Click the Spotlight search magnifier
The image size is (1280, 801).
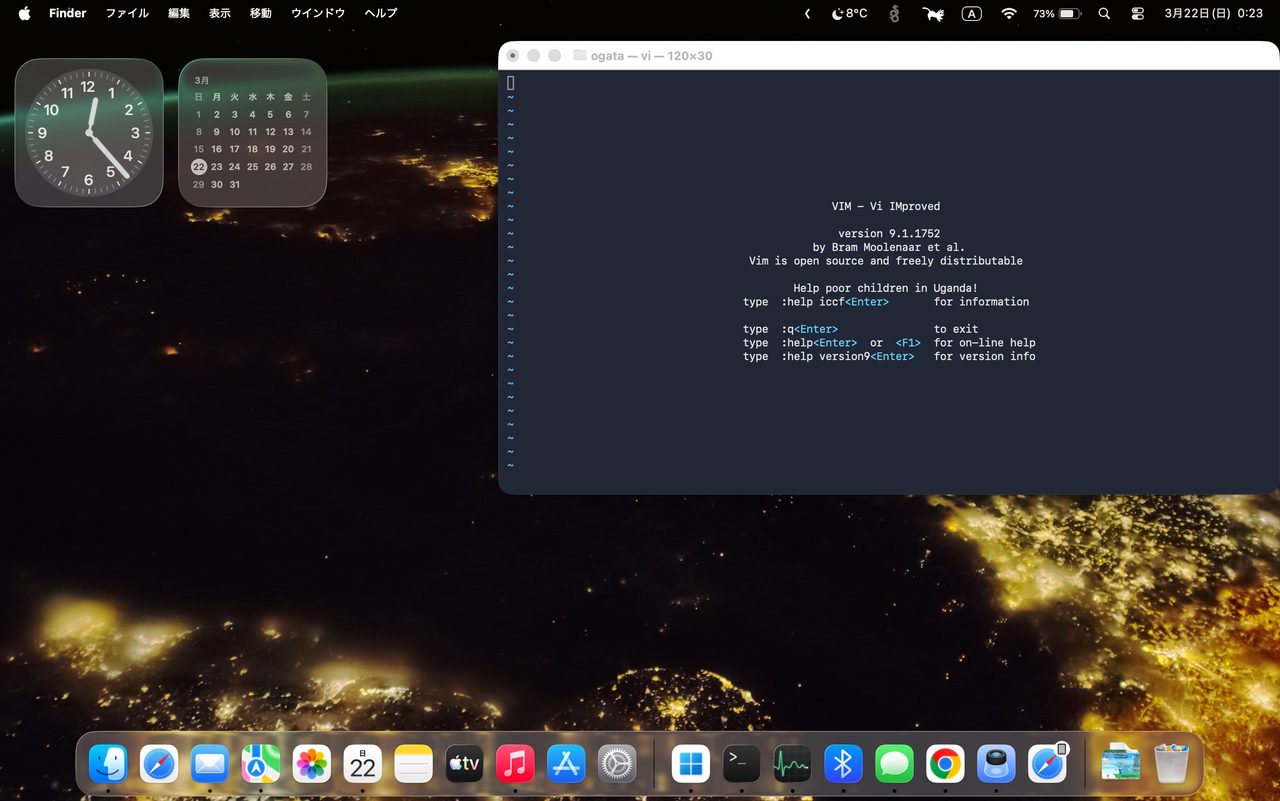coord(1104,14)
